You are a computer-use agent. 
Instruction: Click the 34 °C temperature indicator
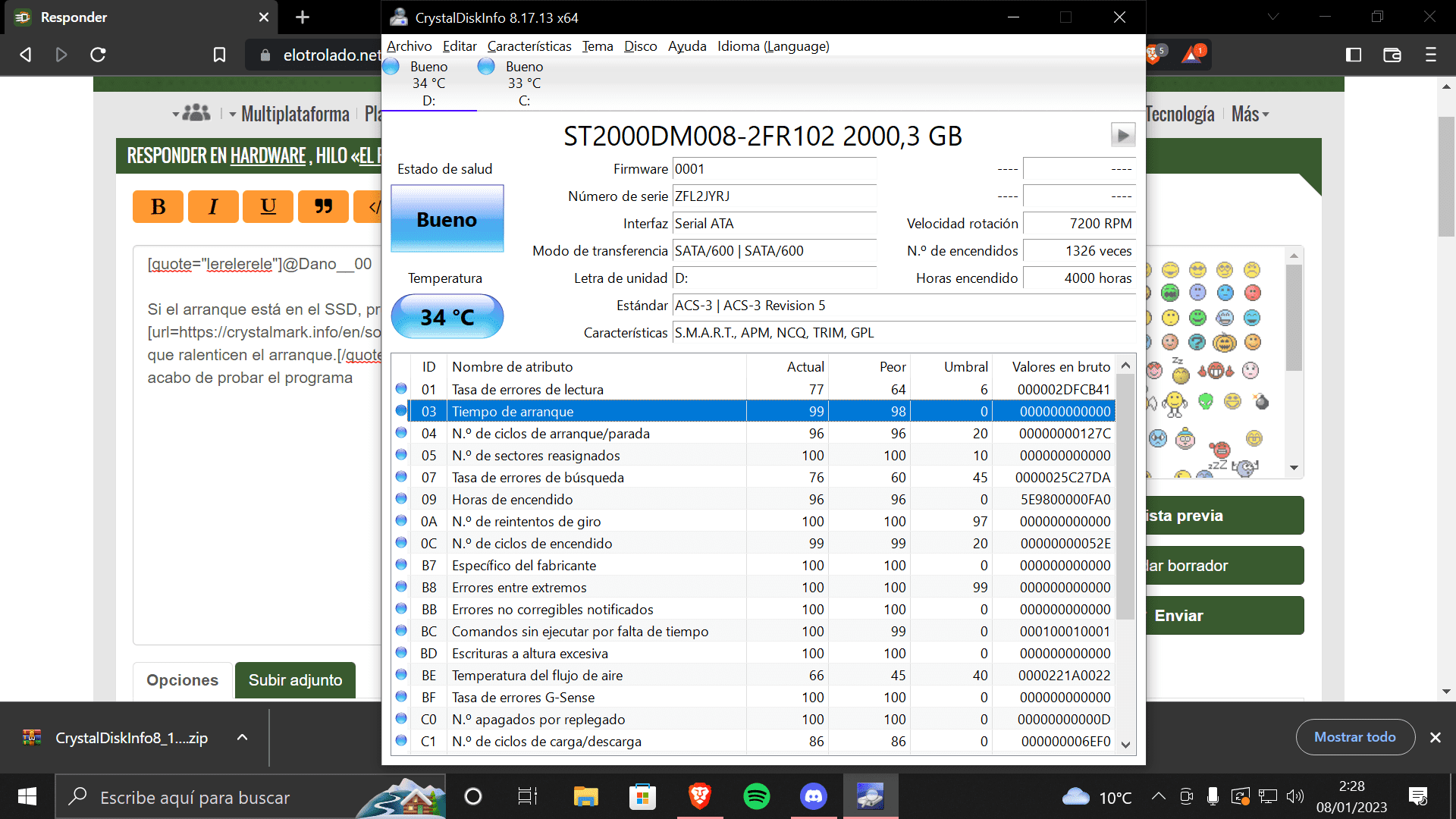[447, 316]
